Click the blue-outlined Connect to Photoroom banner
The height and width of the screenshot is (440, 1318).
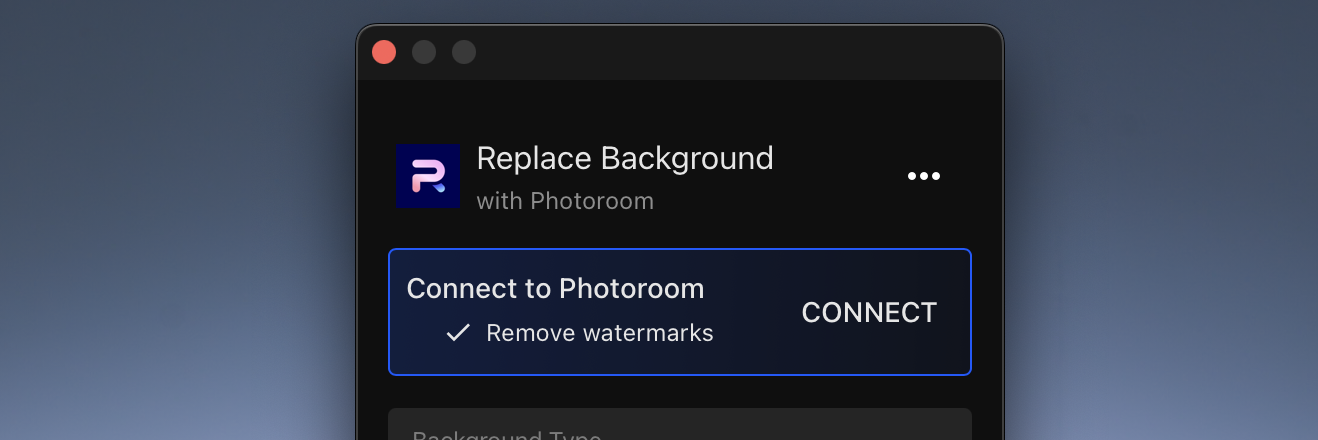[x=680, y=312]
